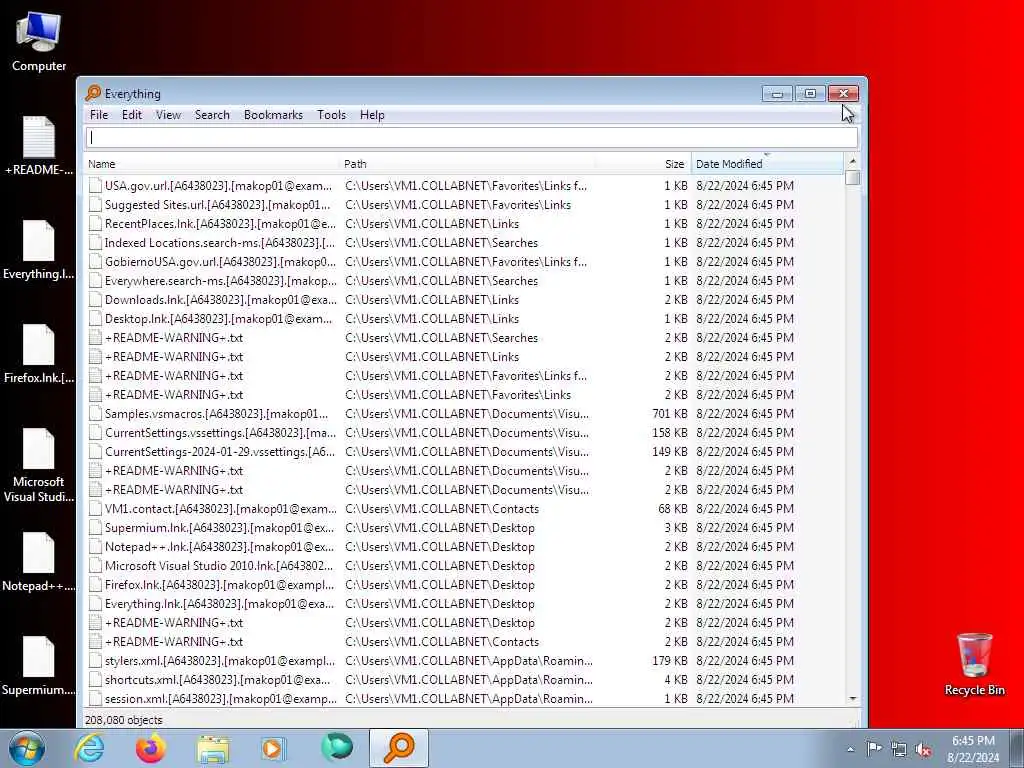This screenshot has width=1024, height=768.
Task: Select the Everything.l... desktop file icon
Action: (x=39, y=251)
